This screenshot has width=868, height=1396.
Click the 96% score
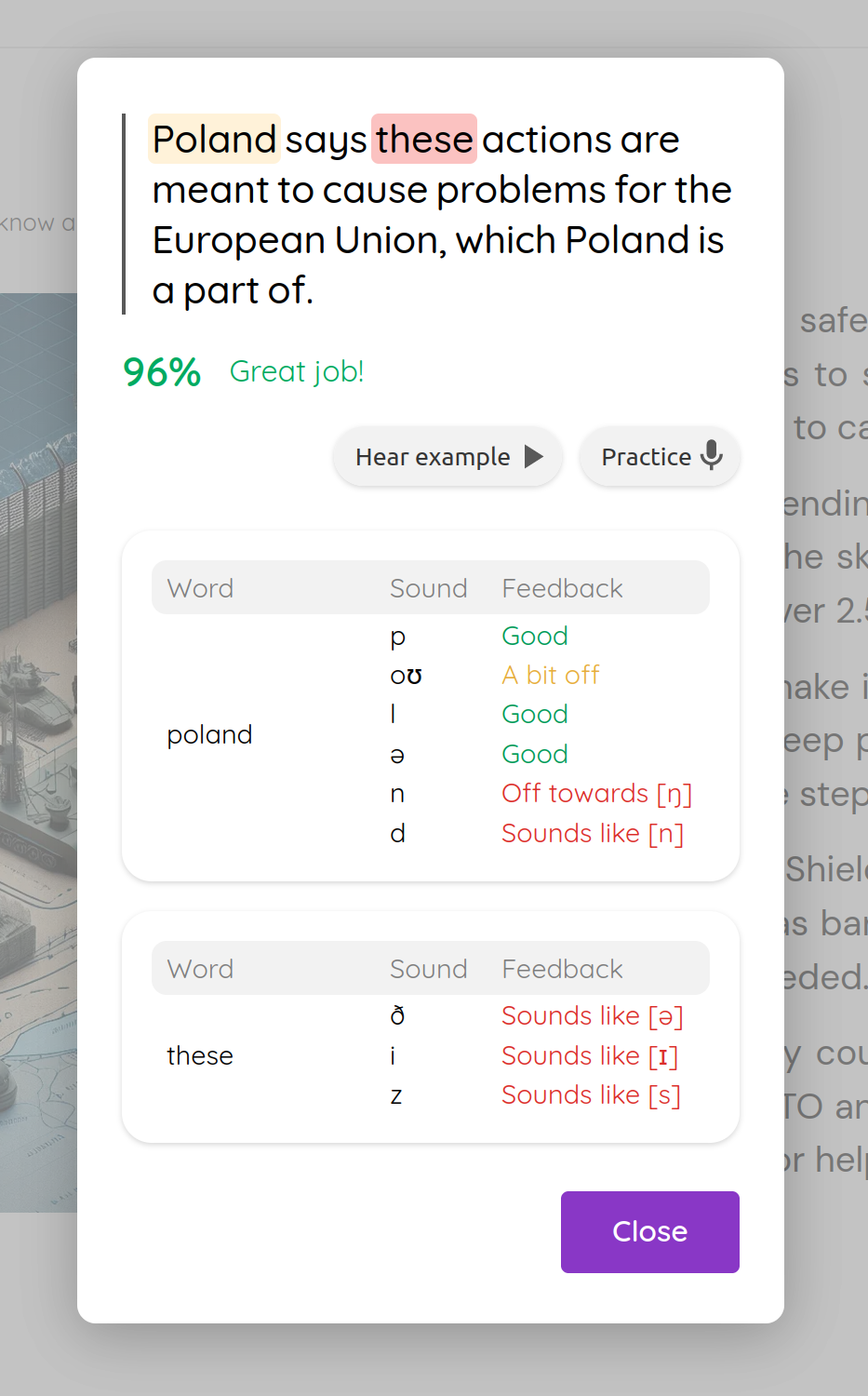point(162,372)
